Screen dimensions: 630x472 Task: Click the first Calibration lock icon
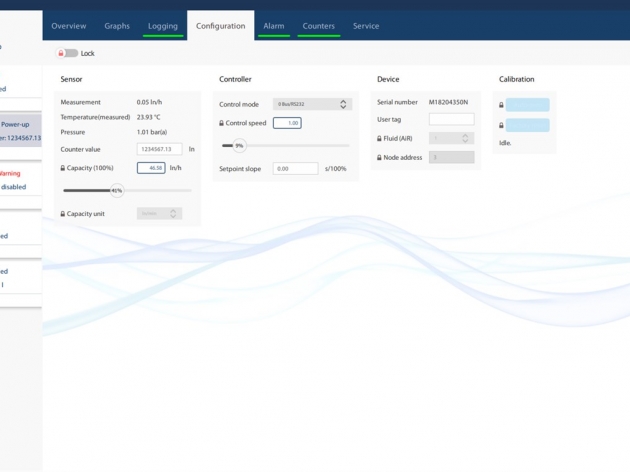click(x=501, y=105)
